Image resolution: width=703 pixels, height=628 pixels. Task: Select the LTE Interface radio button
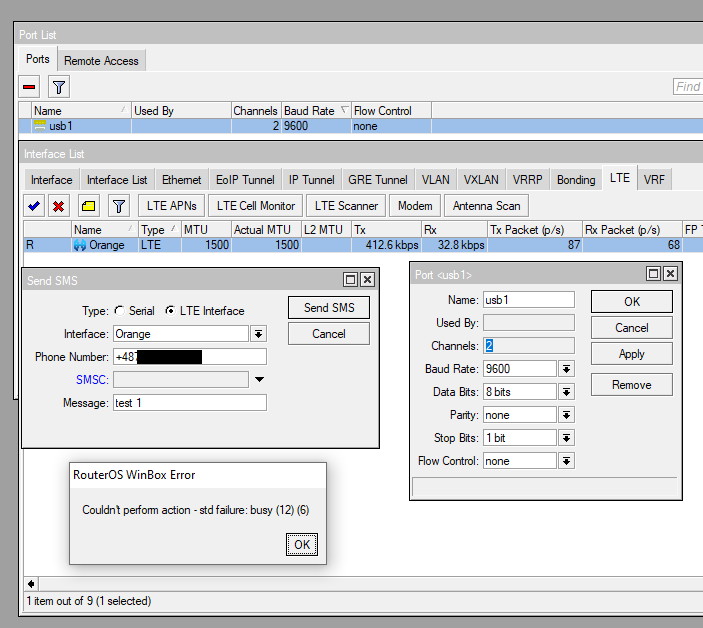click(170, 311)
